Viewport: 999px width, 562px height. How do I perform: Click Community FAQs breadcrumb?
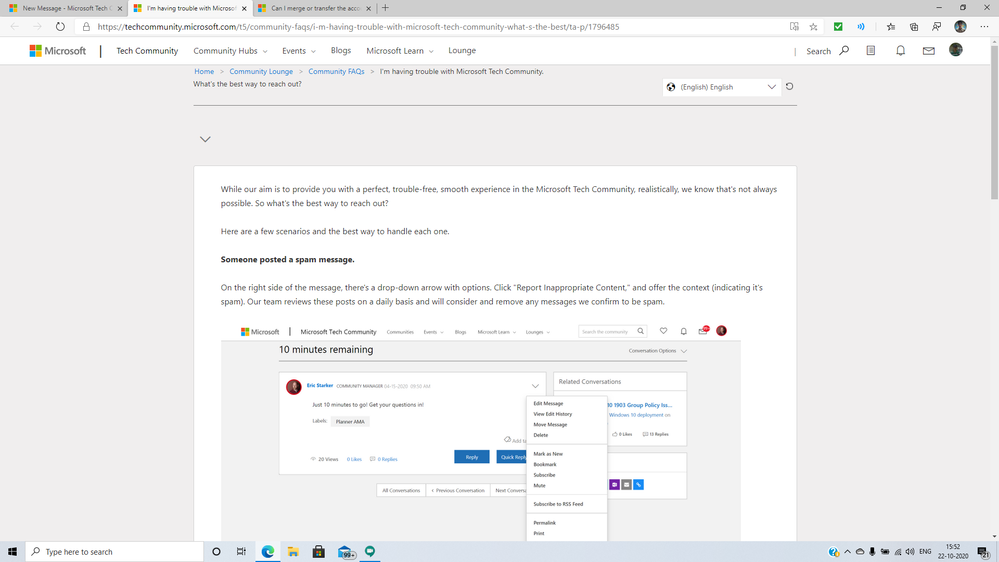click(336, 71)
